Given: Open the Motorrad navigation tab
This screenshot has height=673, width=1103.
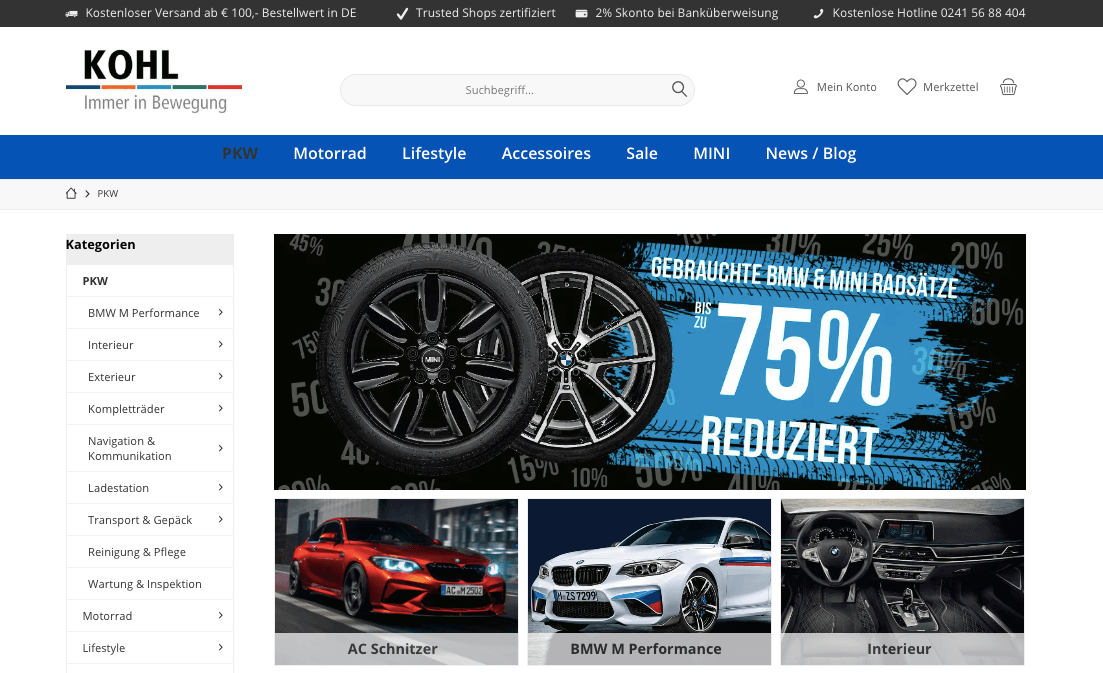Looking at the screenshot, I should coord(330,153).
